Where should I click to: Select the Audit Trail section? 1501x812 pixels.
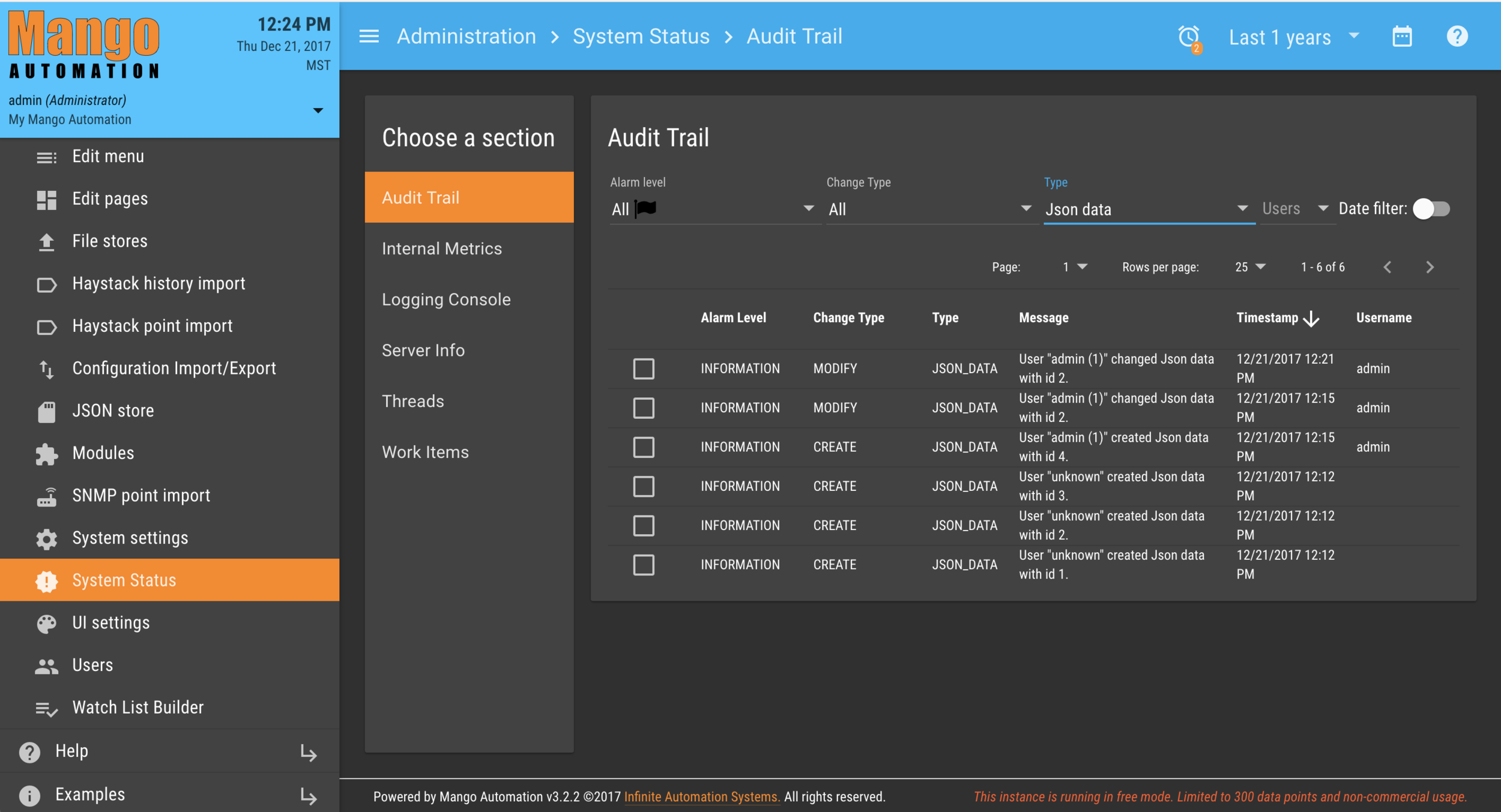point(469,197)
